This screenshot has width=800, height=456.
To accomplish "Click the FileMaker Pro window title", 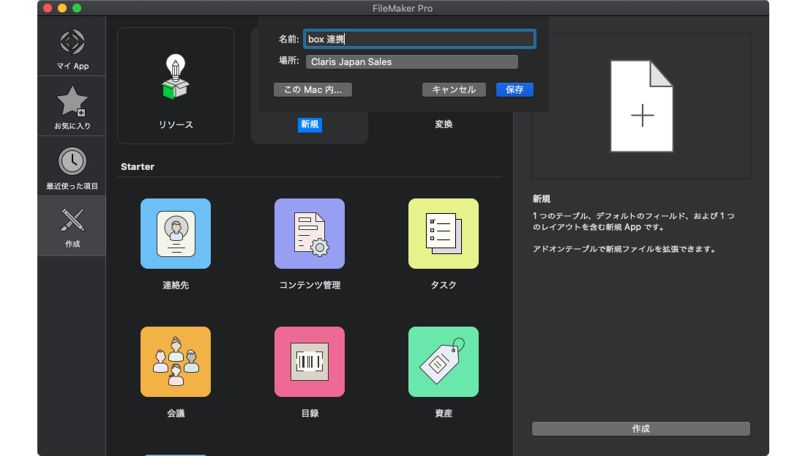I will [x=403, y=8].
